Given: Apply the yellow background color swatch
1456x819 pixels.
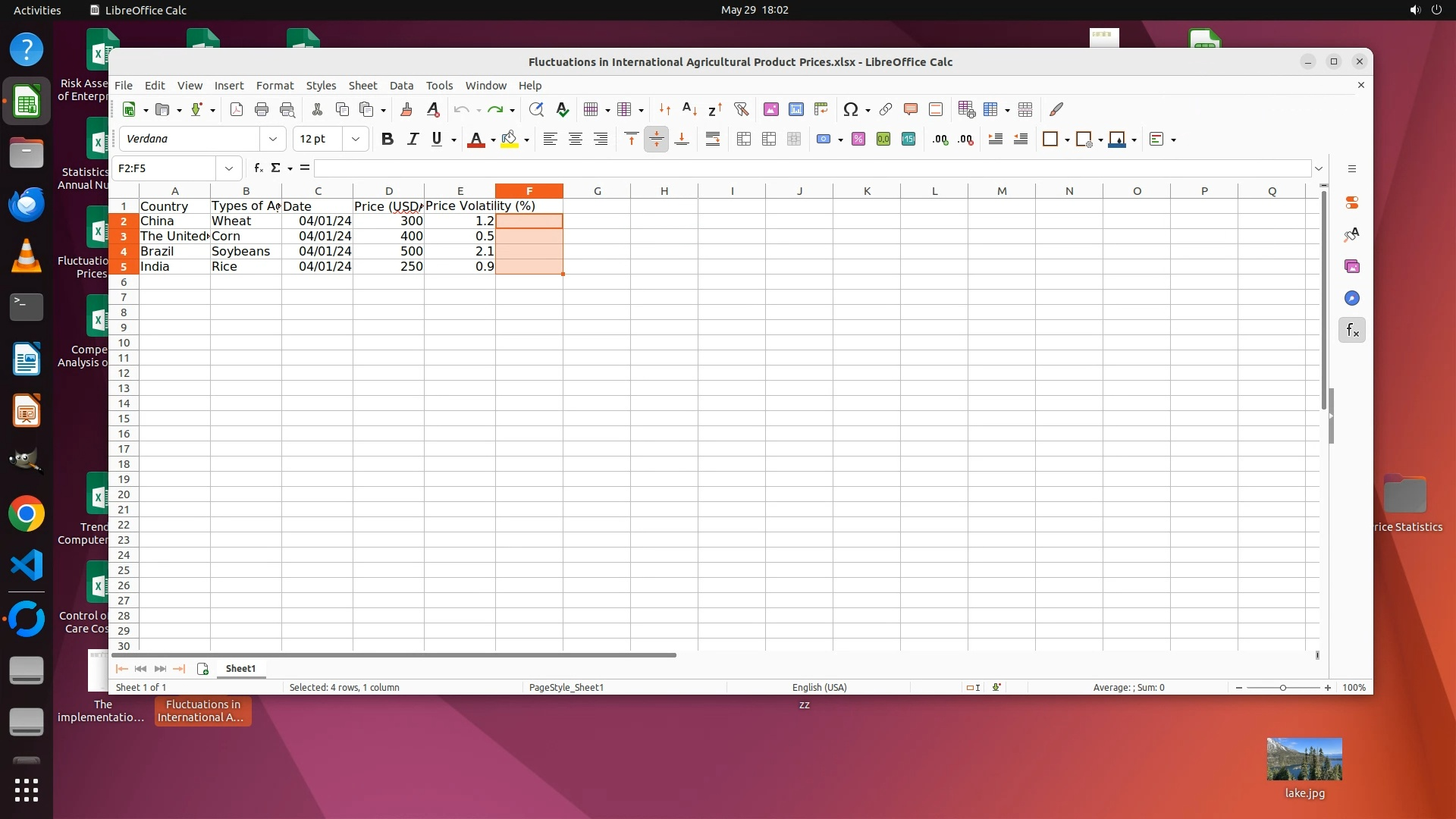Looking at the screenshot, I should pyautogui.click(x=509, y=140).
